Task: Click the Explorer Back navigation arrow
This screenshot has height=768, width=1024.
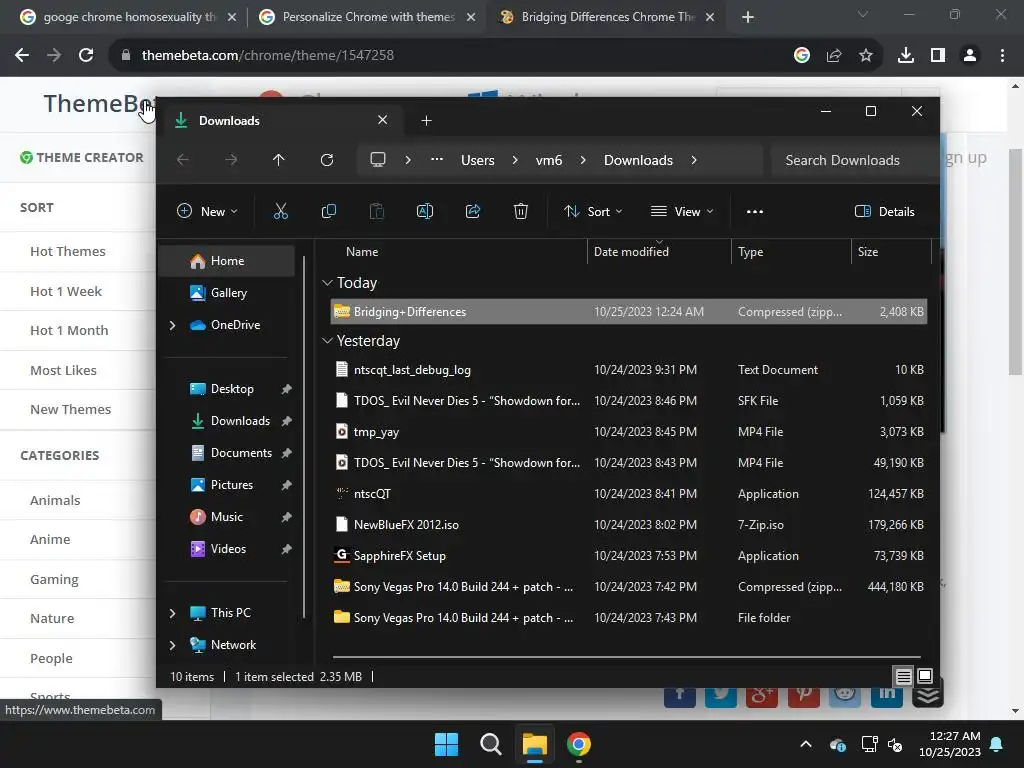Action: click(183, 160)
